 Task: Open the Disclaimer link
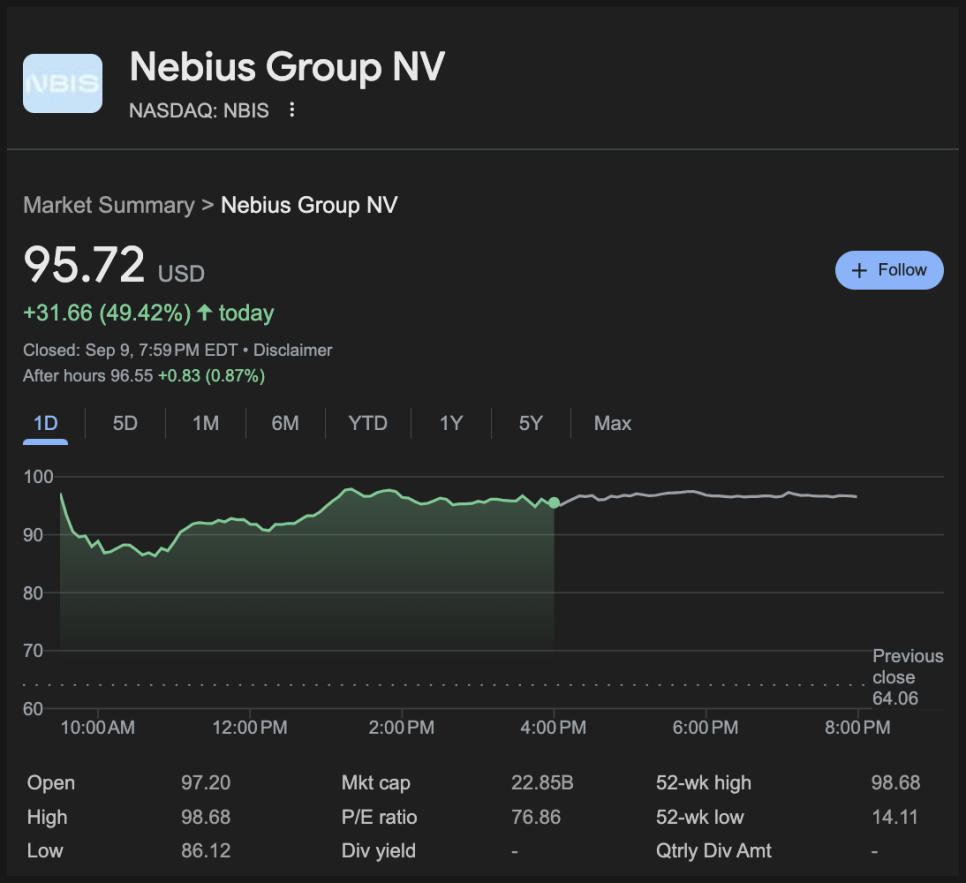coord(293,350)
